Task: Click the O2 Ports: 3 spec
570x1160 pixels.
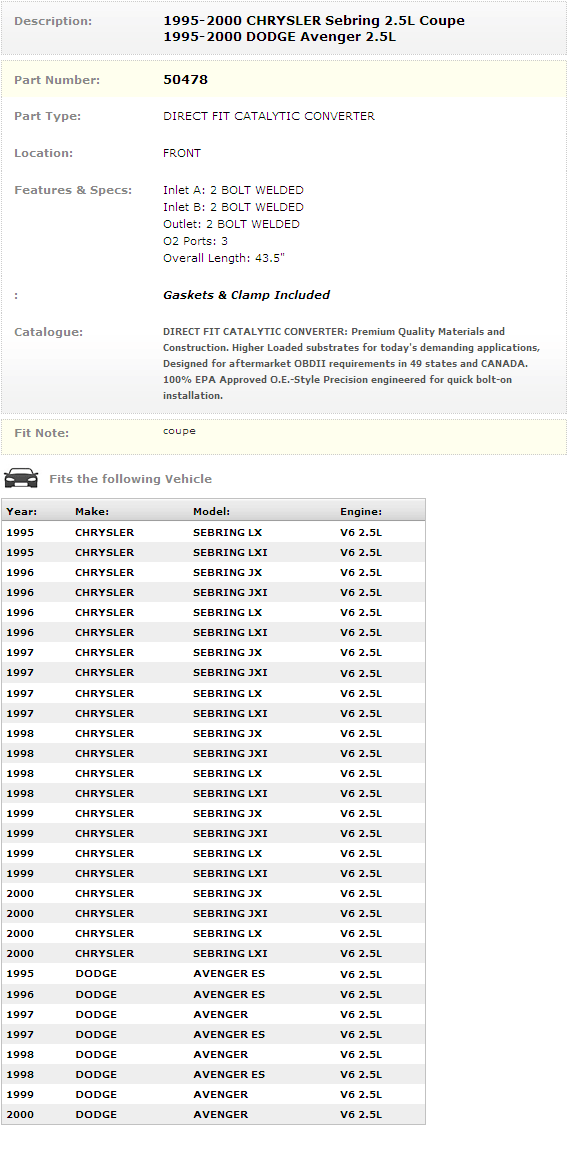Action: point(195,241)
